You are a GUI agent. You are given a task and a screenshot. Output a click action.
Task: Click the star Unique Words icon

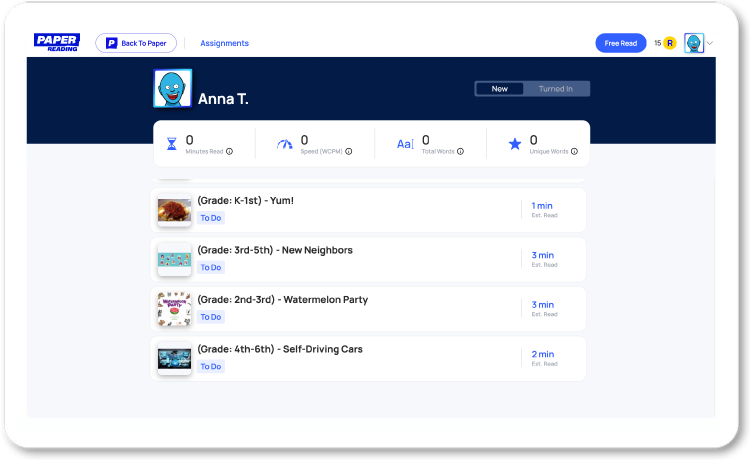point(515,144)
